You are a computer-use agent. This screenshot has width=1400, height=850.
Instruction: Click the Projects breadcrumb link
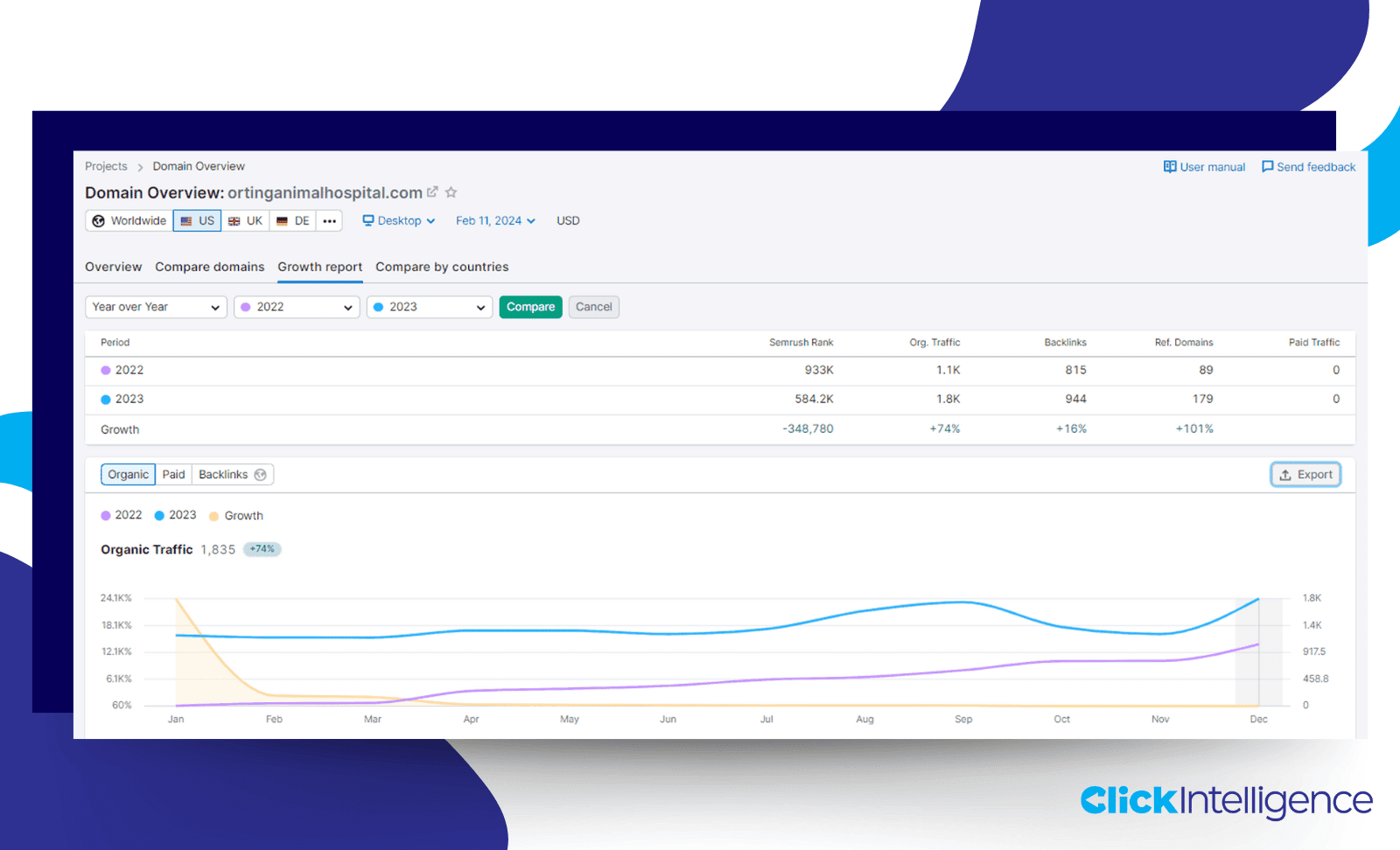(x=106, y=166)
